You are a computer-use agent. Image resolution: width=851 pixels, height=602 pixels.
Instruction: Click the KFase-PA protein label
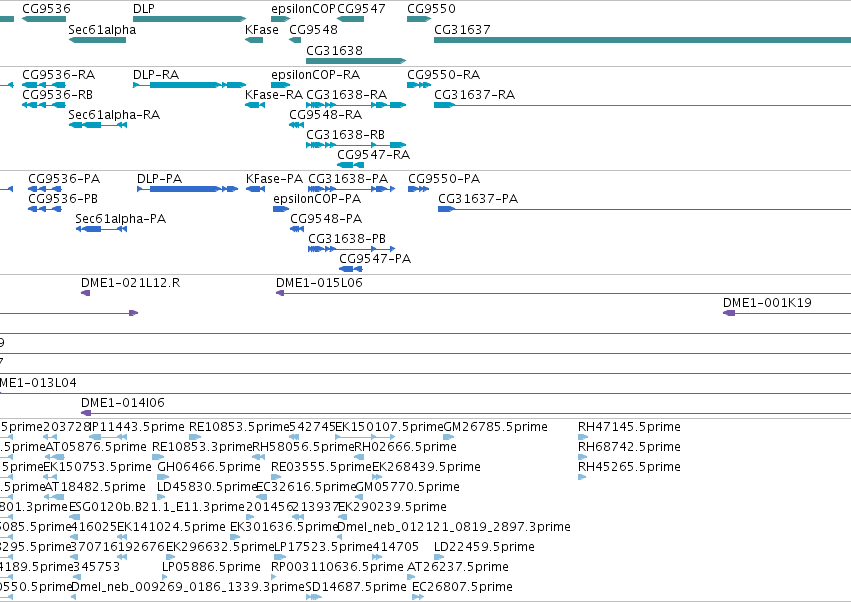(x=275, y=179)
